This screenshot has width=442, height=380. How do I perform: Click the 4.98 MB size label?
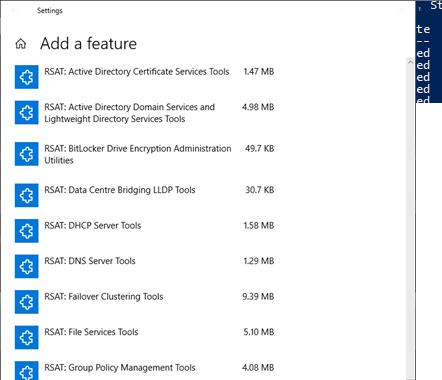(258, 107)
